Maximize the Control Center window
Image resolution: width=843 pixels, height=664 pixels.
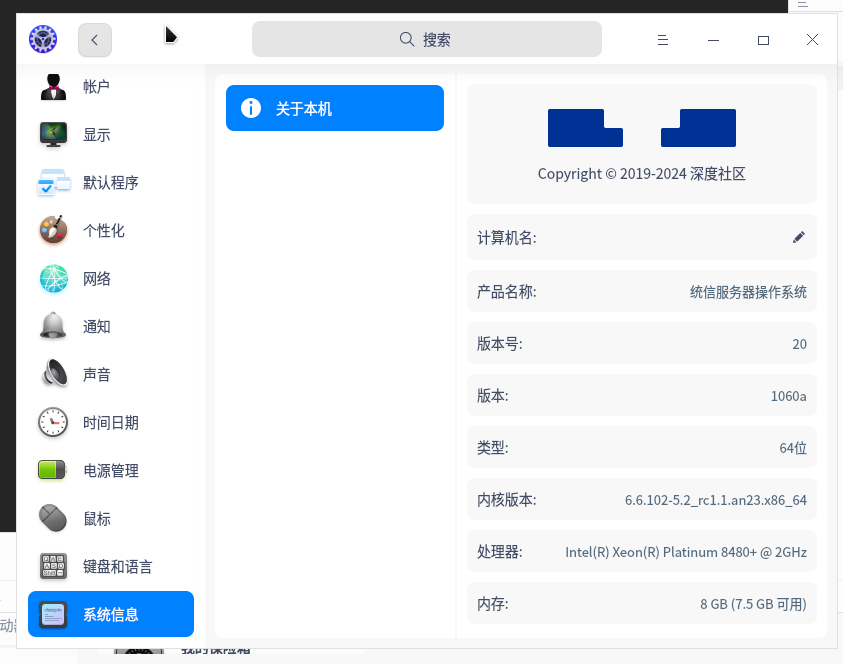[763, 40]
